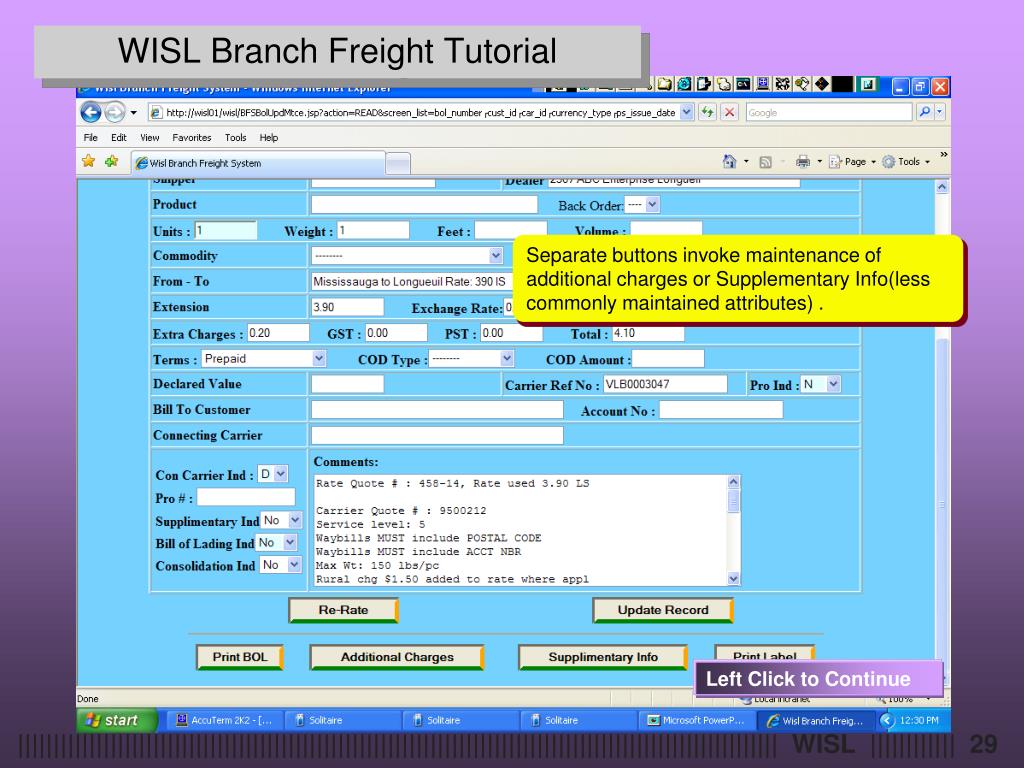Click the green M icon in title strip
This screenshot has width=1024, height=768.
click(867, 84)
